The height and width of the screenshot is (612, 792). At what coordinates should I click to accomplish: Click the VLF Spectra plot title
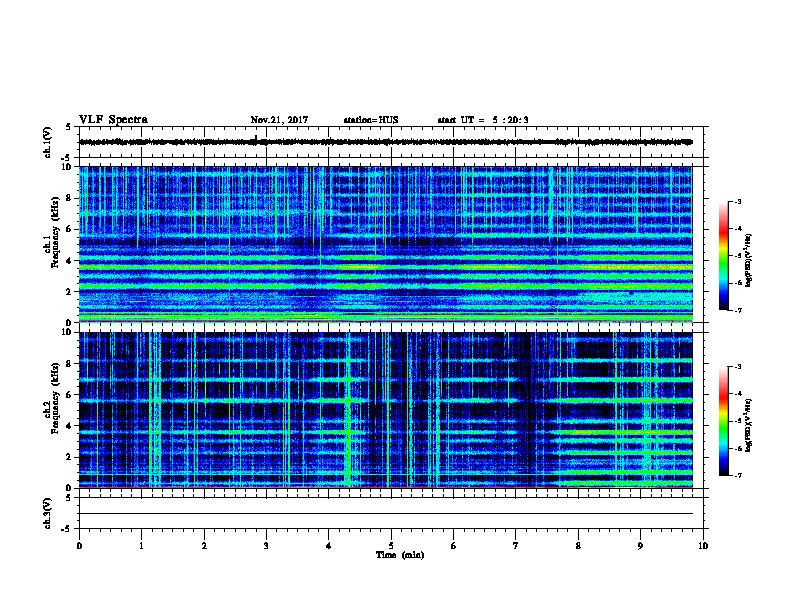[x=113, y=120]
